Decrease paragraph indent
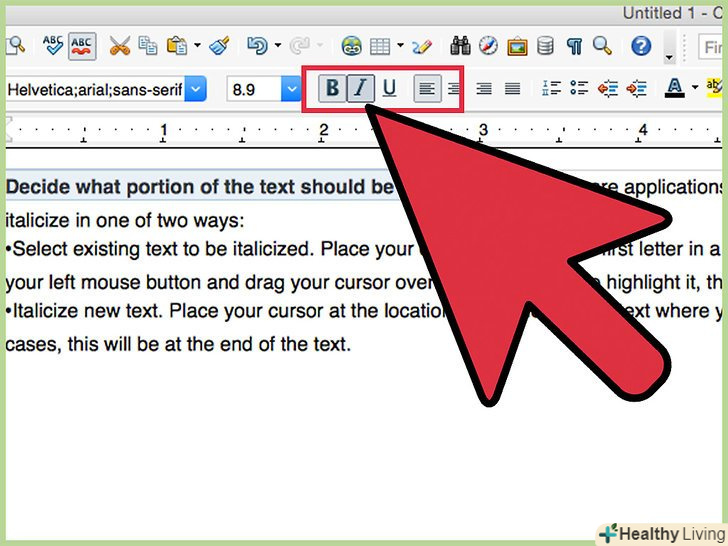This screenshot has width=728, height=546. pos(607,88)
